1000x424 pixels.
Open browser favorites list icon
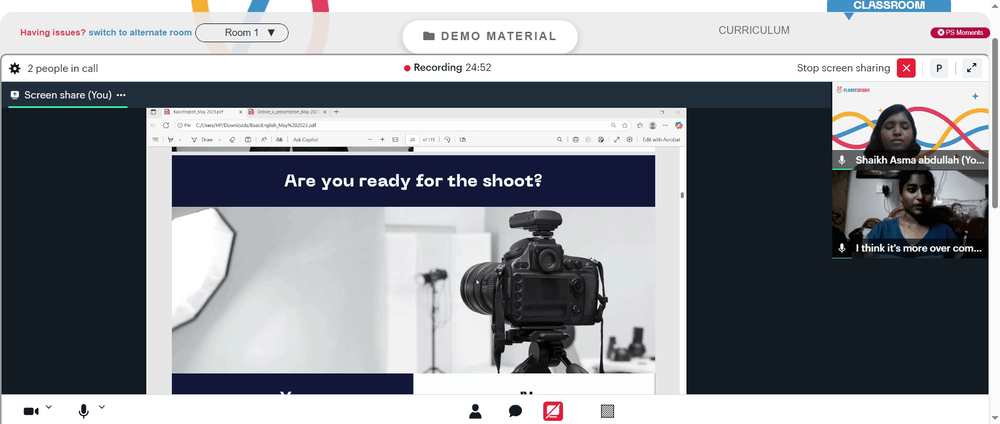tap(640, 126)
